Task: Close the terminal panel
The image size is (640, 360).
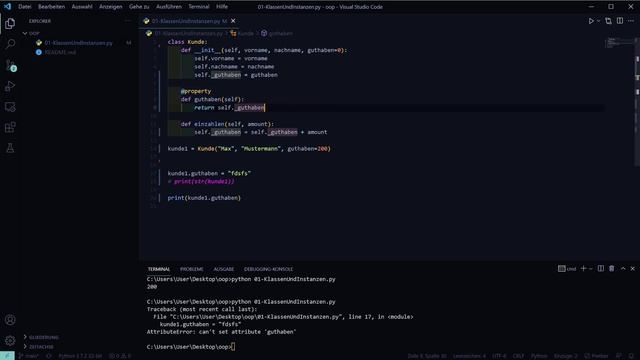Action: pos(633,269)
